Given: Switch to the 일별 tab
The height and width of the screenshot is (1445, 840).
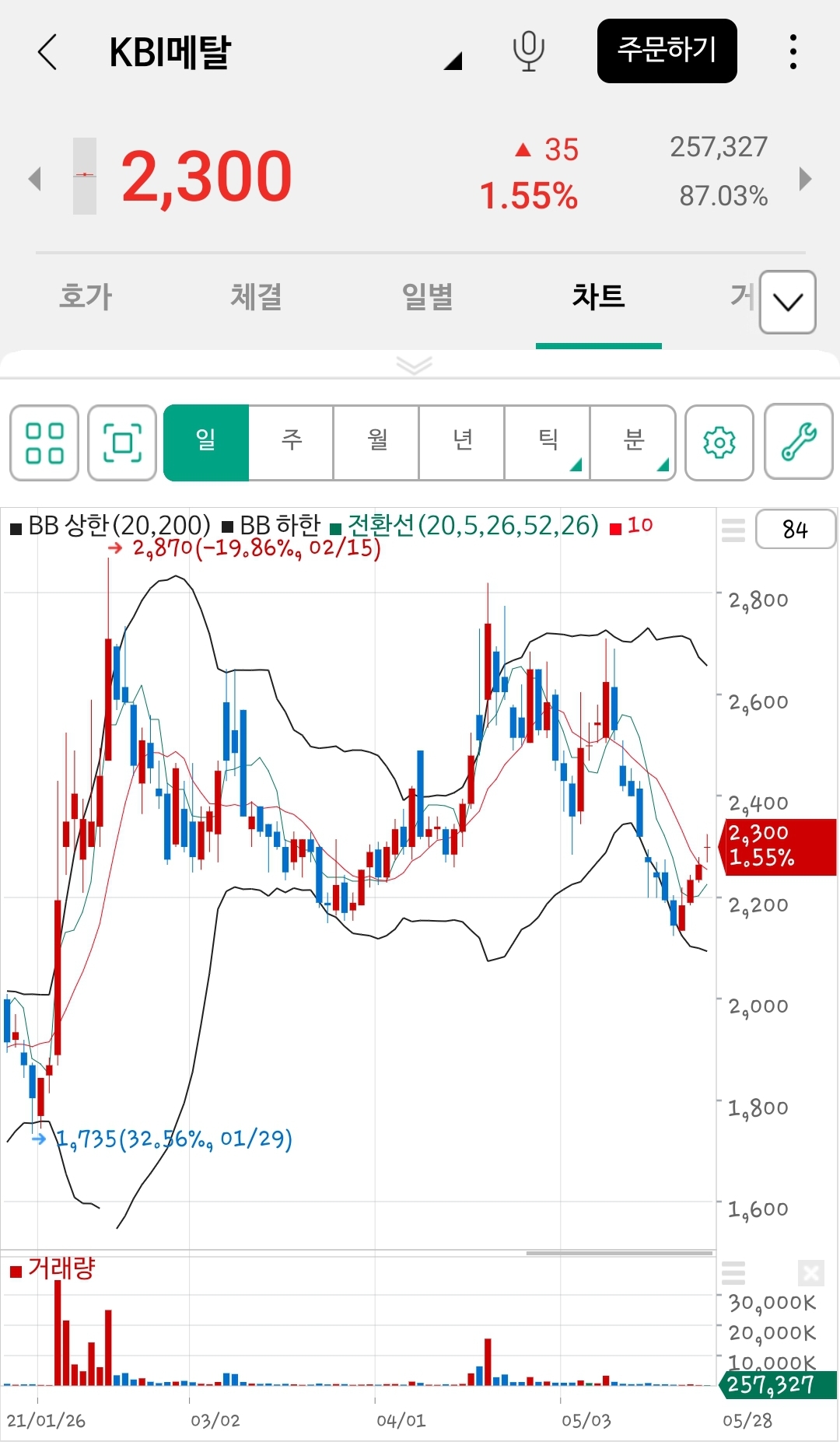Looking at the screenshot, I should [x=427, y=296].
